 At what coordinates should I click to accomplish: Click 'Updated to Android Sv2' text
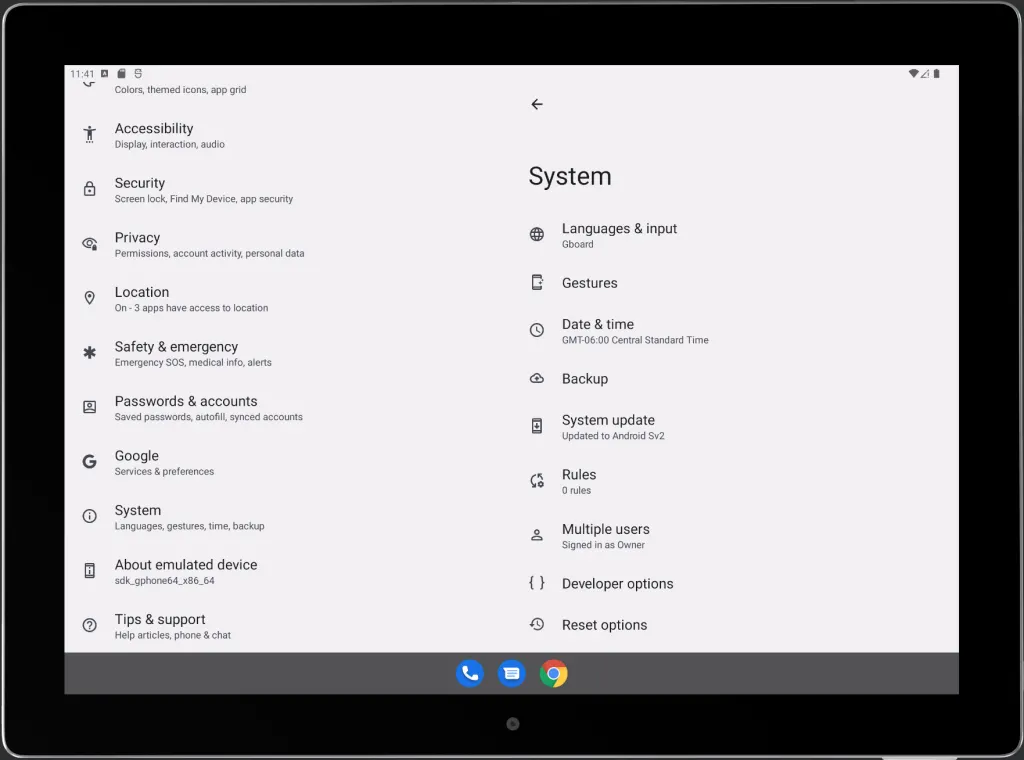pos(613,436)
